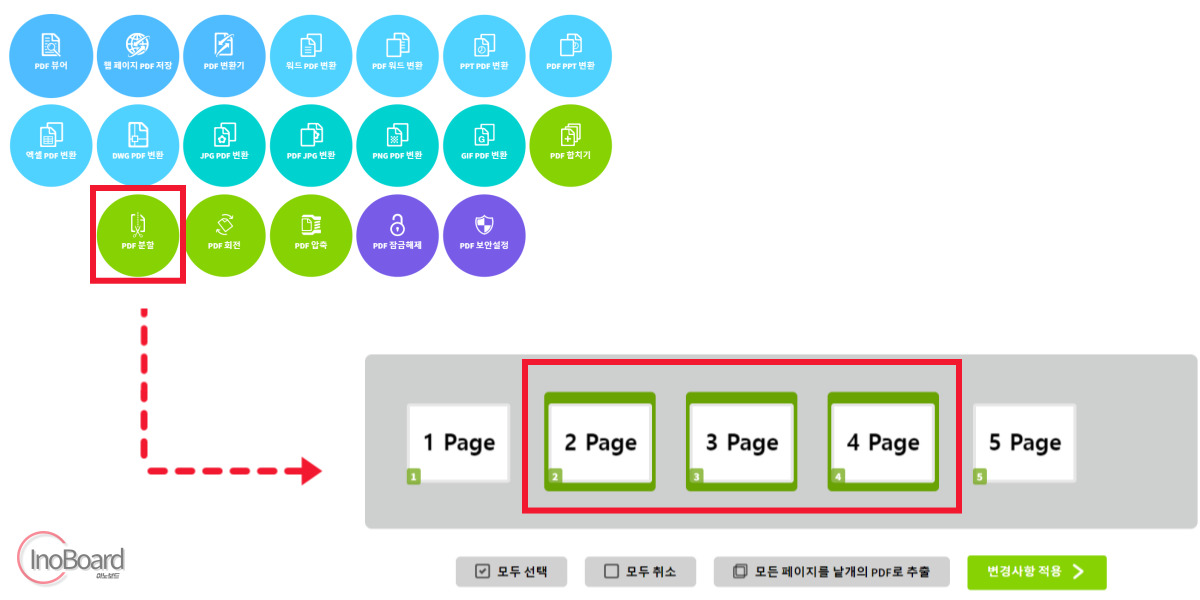Select the 1 Page thumbnail
The image size is (1200, 600).
458,443
